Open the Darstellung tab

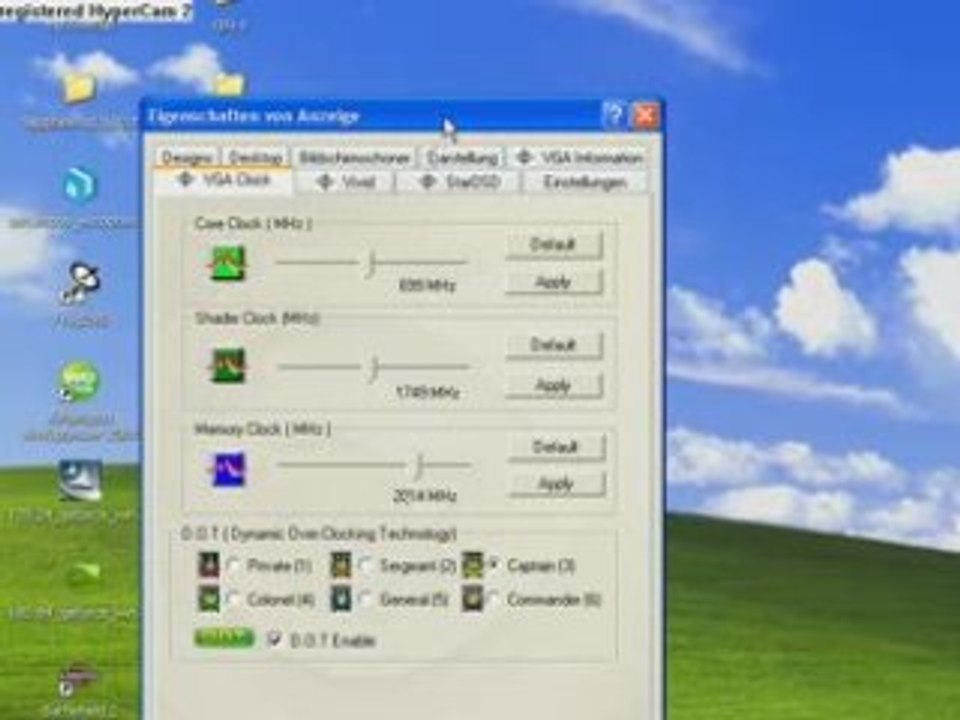tap(462, 158)
